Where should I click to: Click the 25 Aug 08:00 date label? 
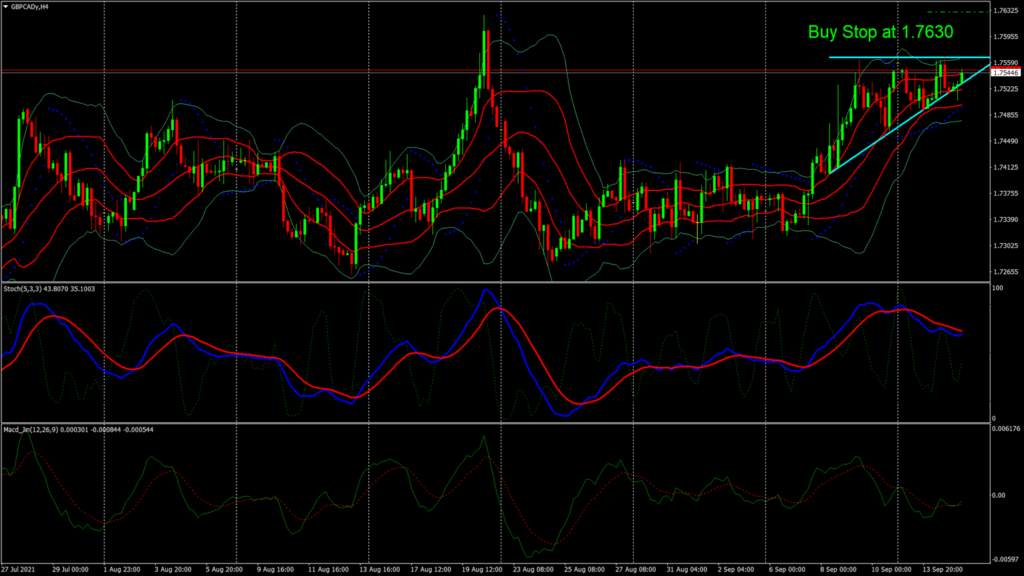[585, 569]
